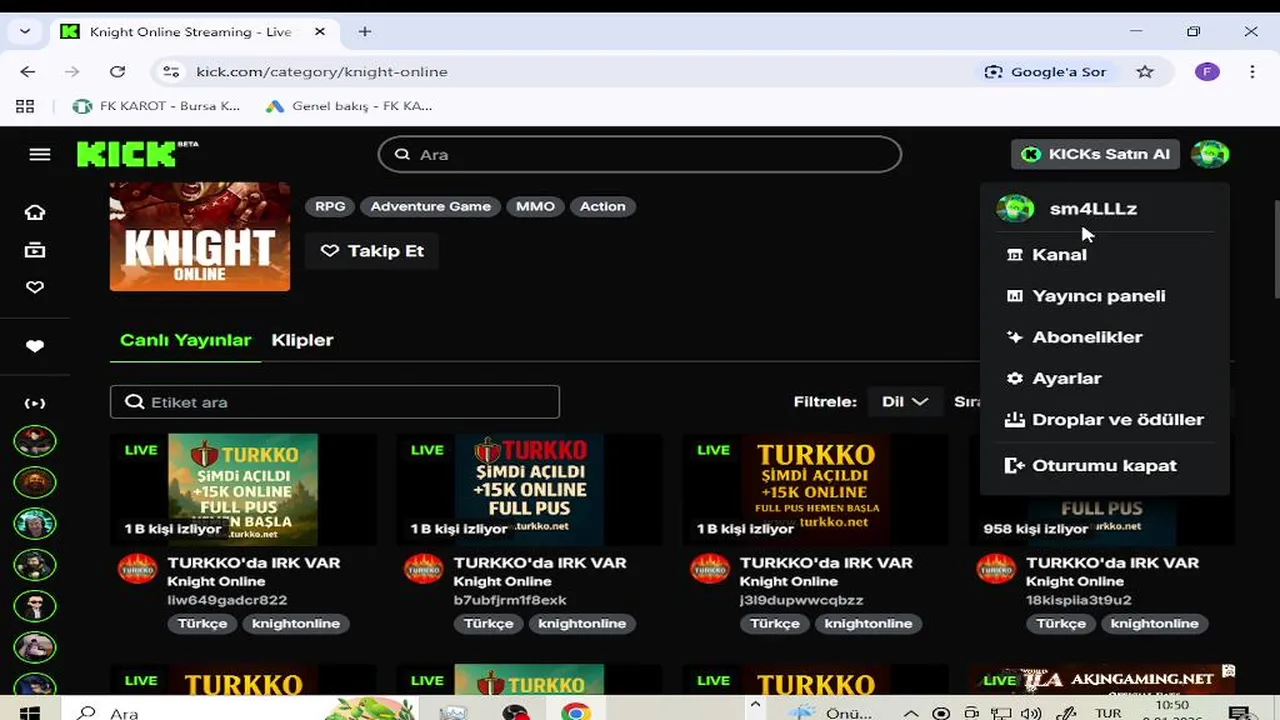Image resolution: width=1280 pixels, height=720 pixels.
Task: Open the bookmarks grid icon
Action: (25, 106)
